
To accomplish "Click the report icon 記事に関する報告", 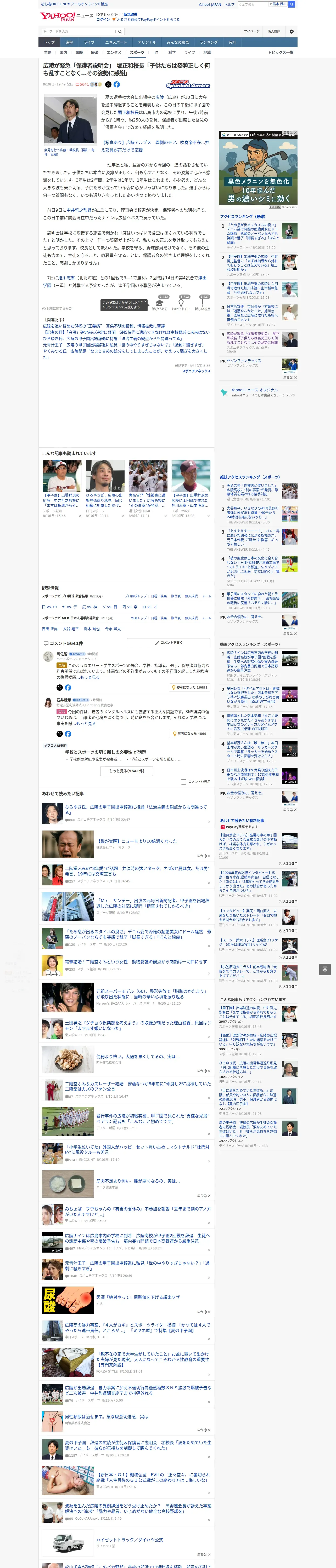I will (x=57, y=309).
